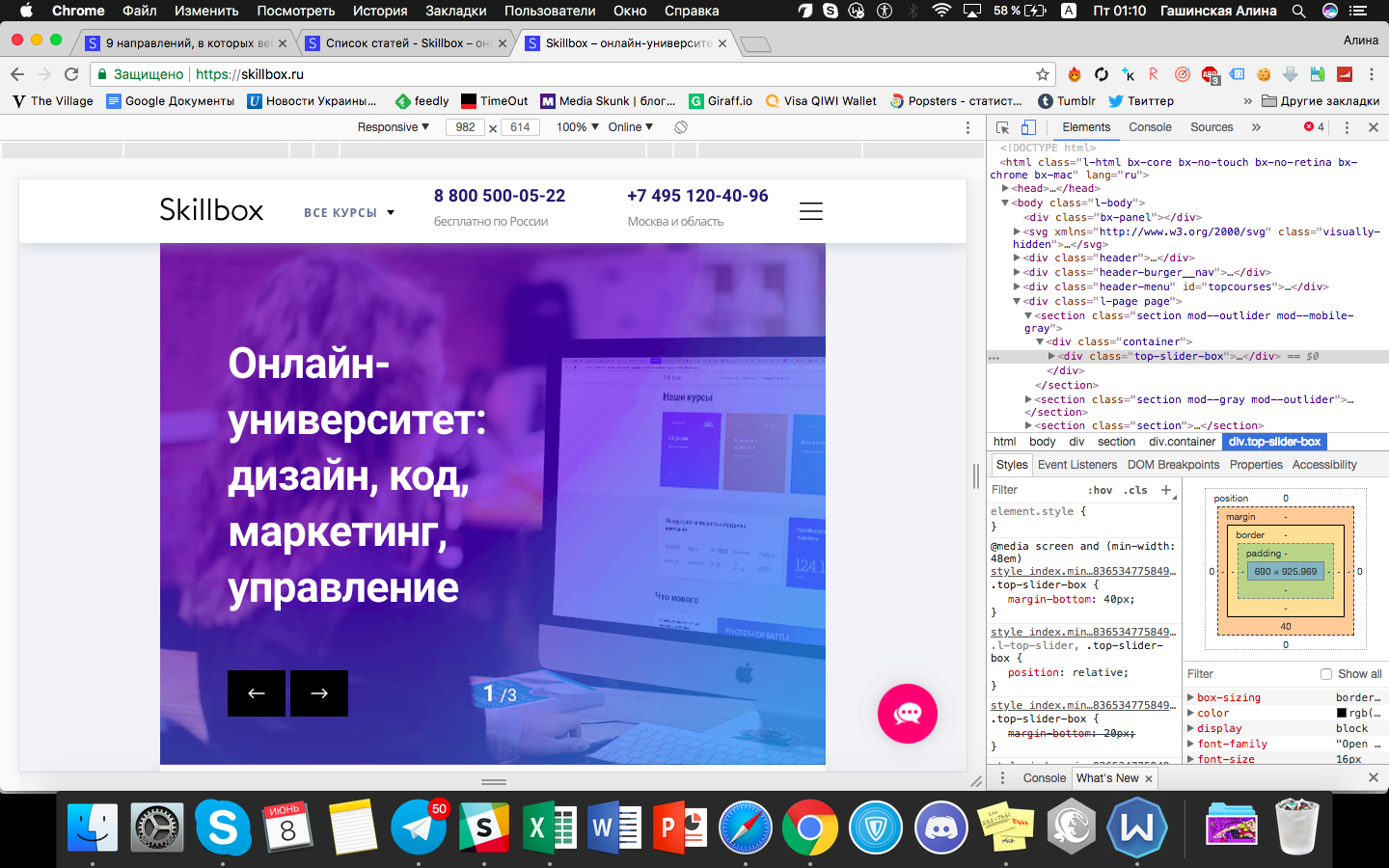Expand the header-burger__nav node
This screenshot has width=1389, height=868.
[1018, 273]
